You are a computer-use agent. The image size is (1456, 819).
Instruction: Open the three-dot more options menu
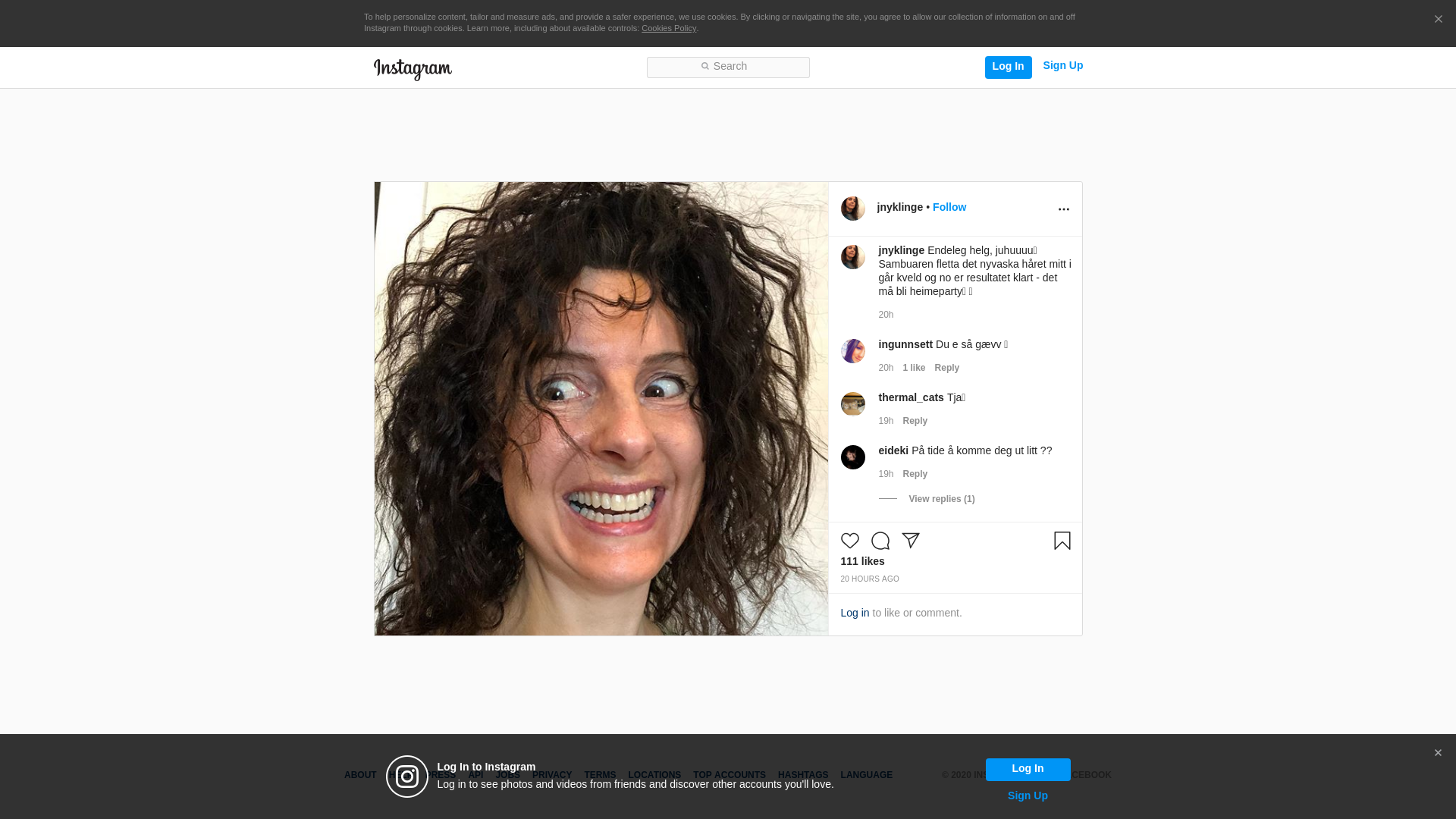click(x=1063, y=209)
